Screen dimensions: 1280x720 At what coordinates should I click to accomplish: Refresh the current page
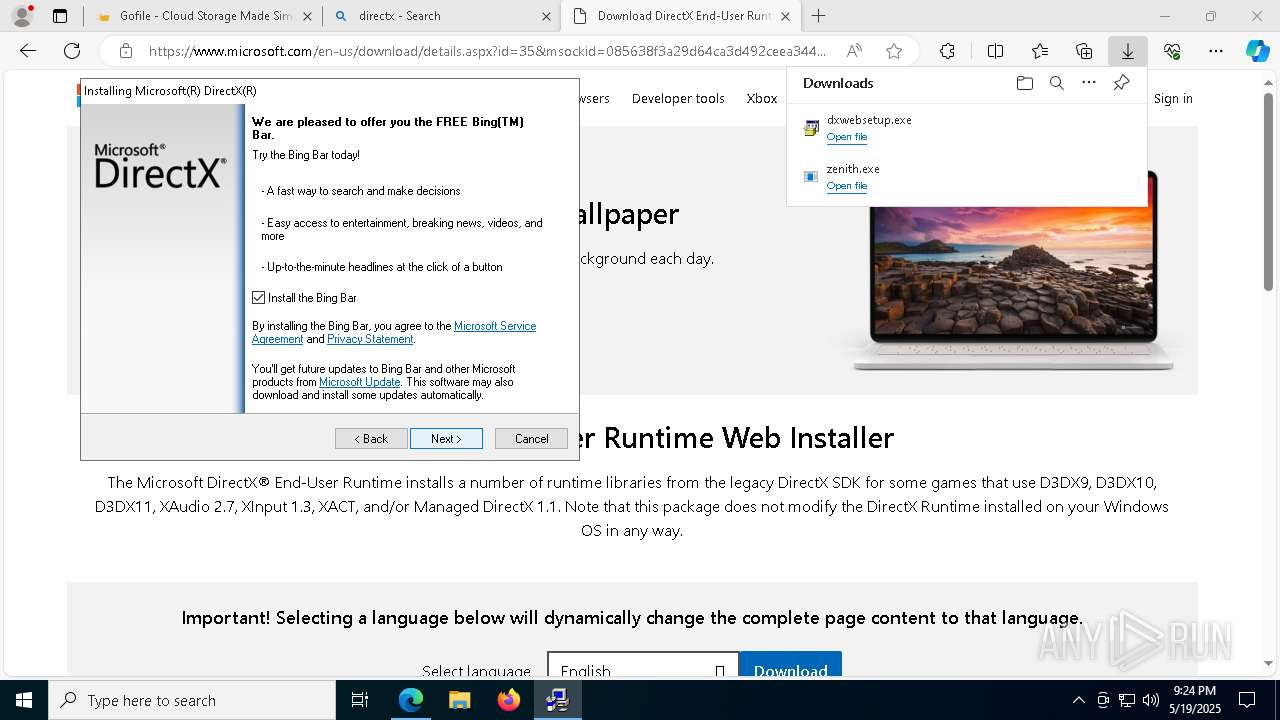coord(72,51)
